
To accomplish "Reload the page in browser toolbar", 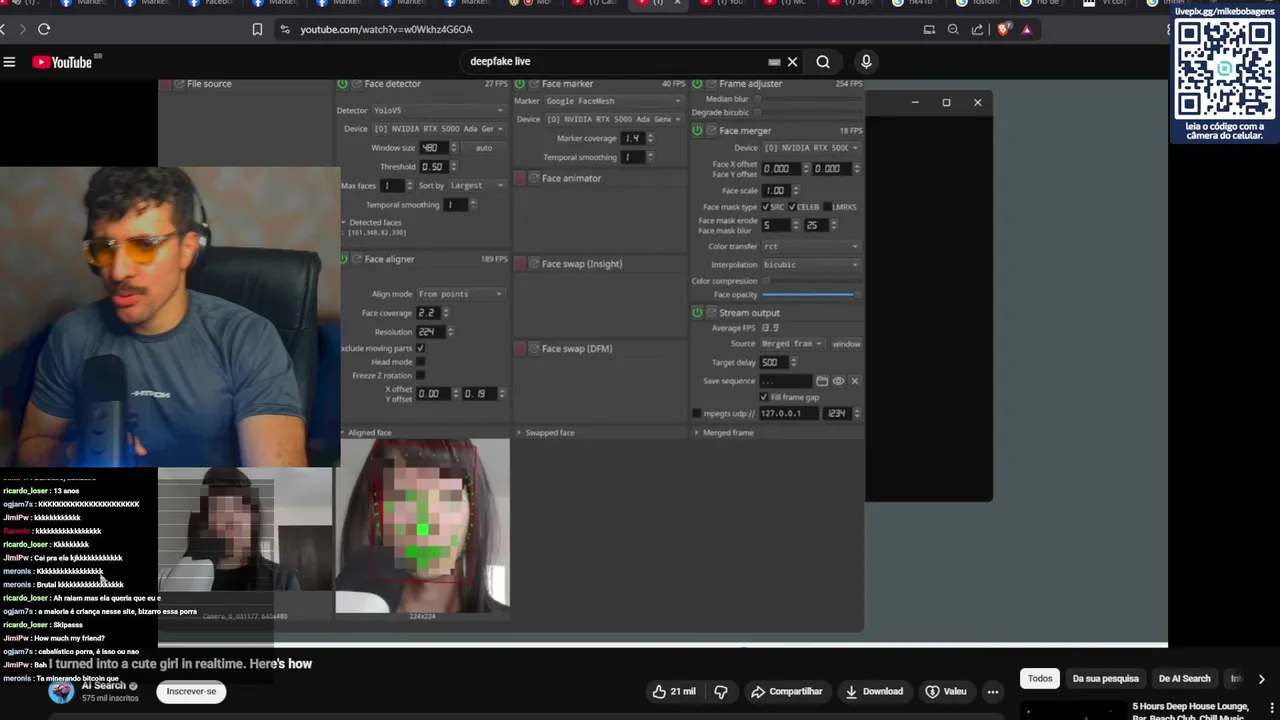I will click(44, 29).
